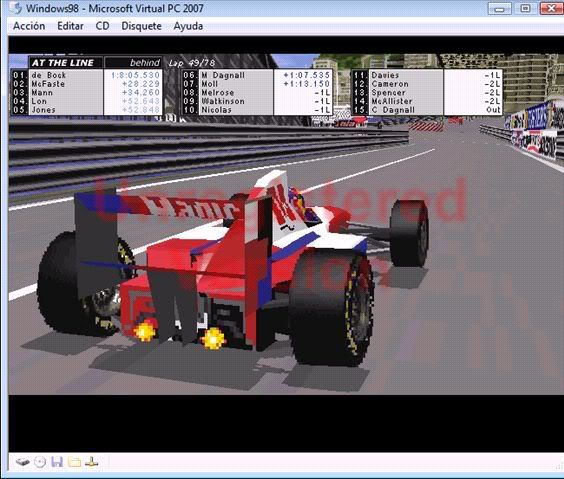
Task: Click the Virtual PC title bar icon
Action: coord(15,8)
